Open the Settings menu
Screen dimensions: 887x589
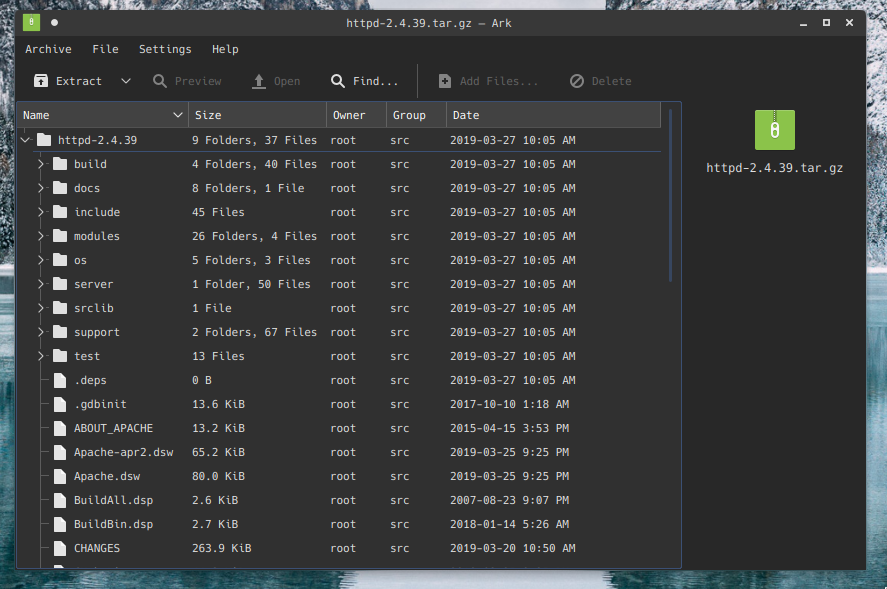pyautogui.click(x=165, y=49)
